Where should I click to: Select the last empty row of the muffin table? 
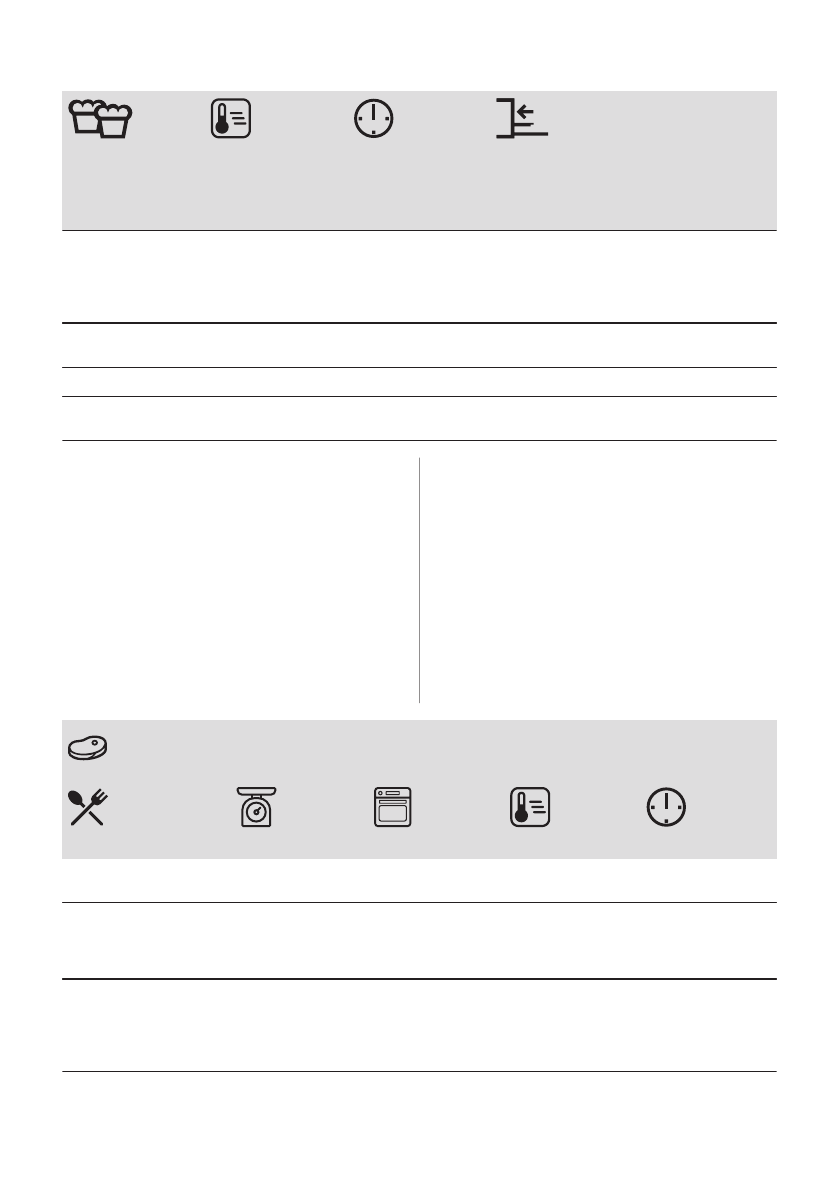pos(419,419)
